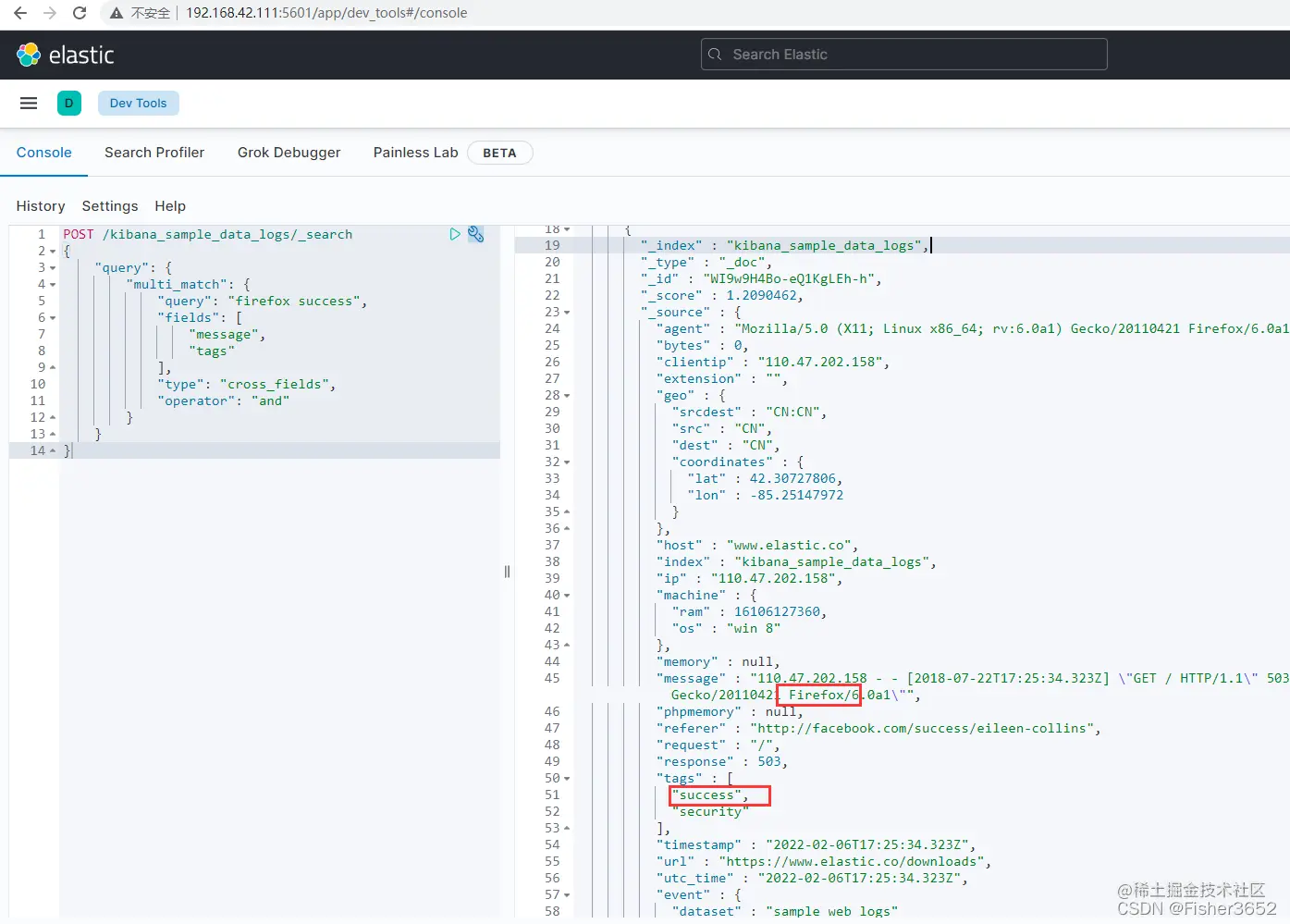
Task: Collapse the _source fold at output line 23
Action: pyautogui.click(x=567, y=313)
